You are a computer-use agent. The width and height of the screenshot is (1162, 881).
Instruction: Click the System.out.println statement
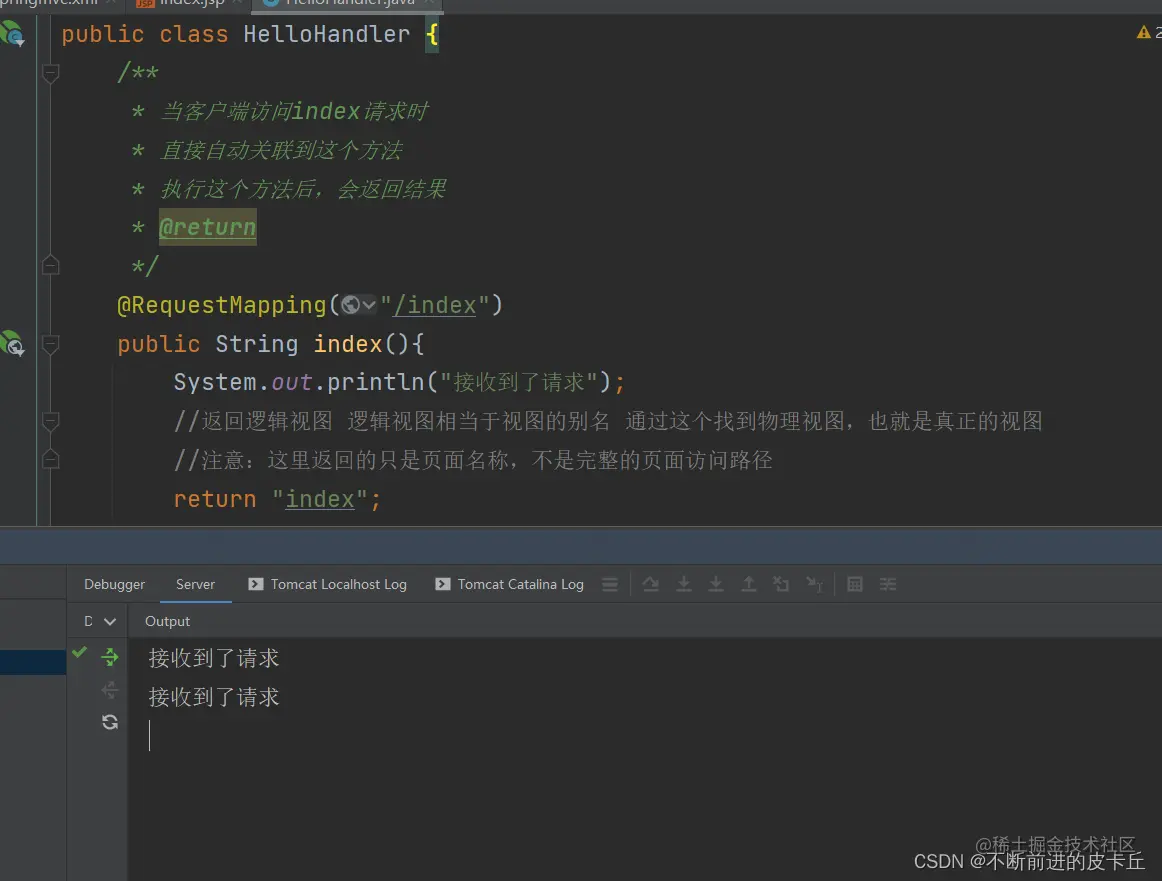click(x=399, y=382)
